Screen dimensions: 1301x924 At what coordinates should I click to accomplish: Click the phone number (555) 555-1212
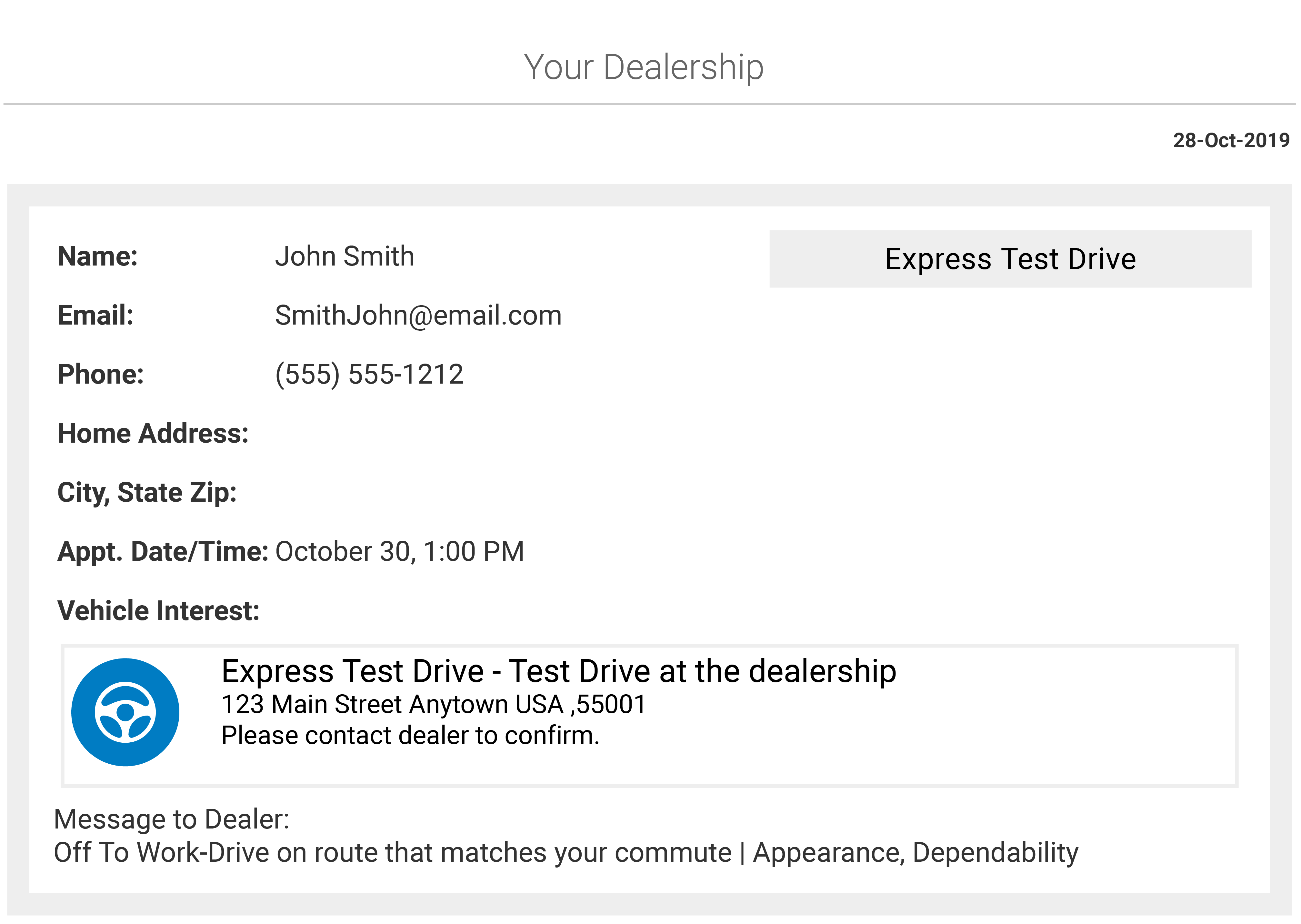(369, 374)
